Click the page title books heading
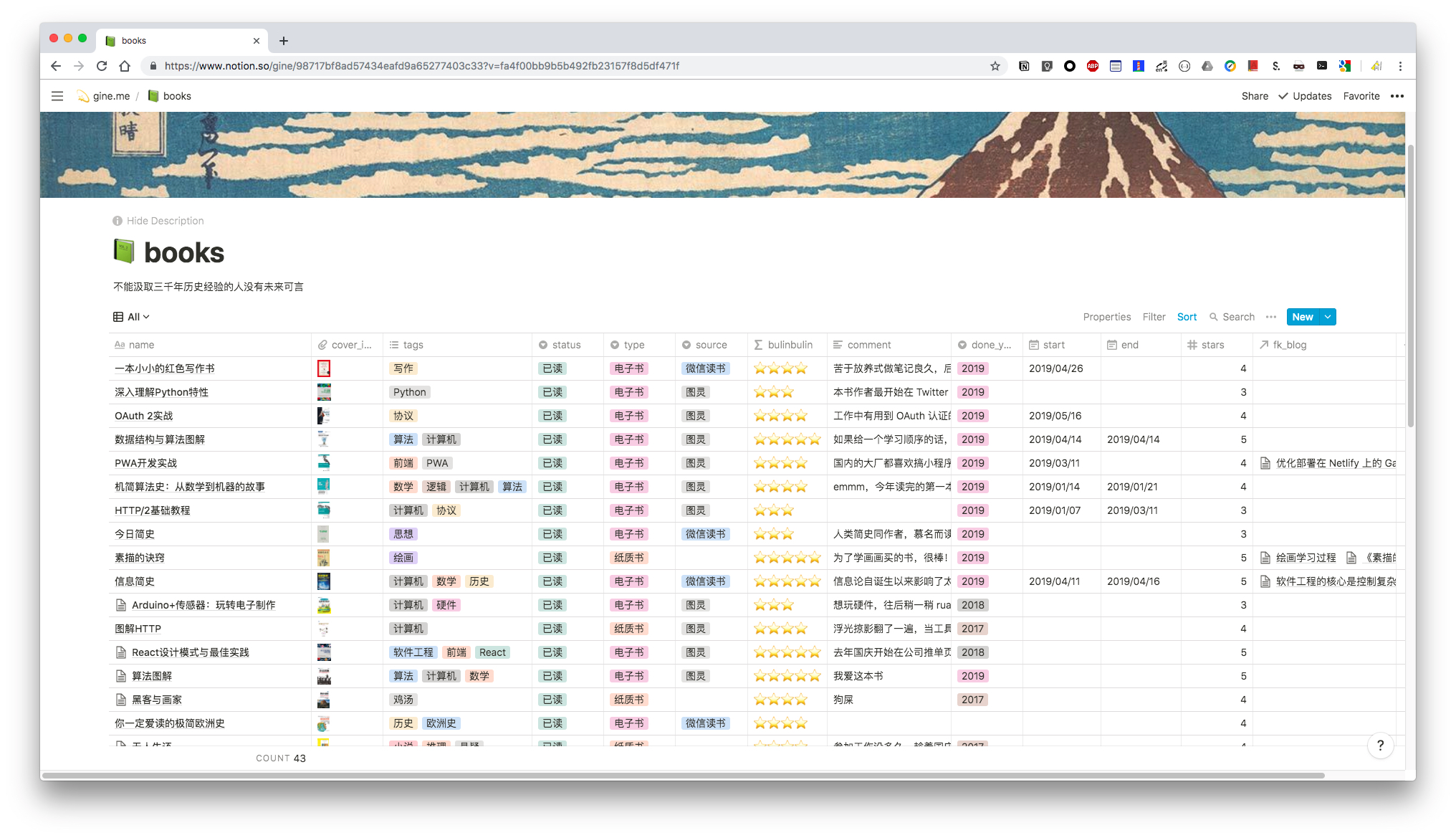 pos(184,252)
